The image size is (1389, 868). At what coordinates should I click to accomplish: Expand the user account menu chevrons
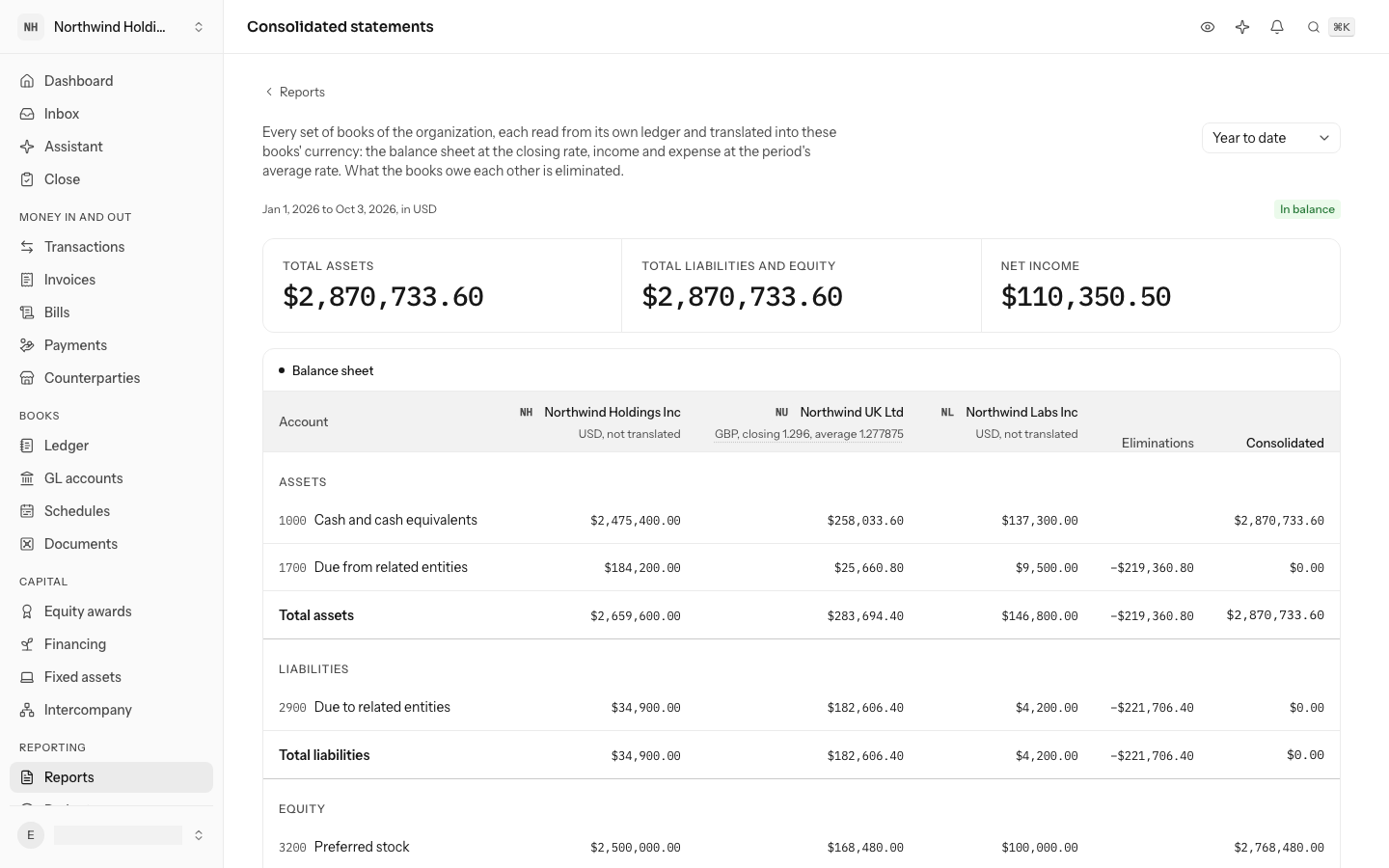pos(199,835)
